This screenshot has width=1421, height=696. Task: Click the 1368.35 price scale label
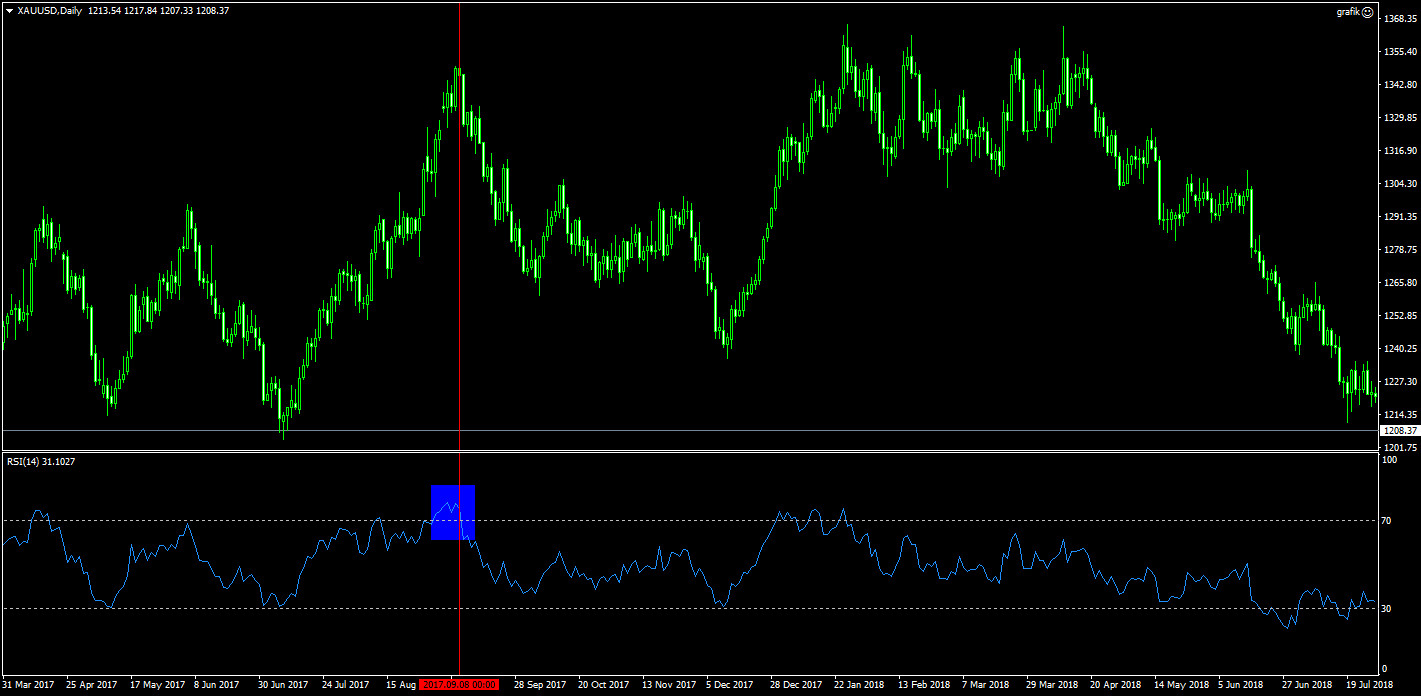(1400, 18)
